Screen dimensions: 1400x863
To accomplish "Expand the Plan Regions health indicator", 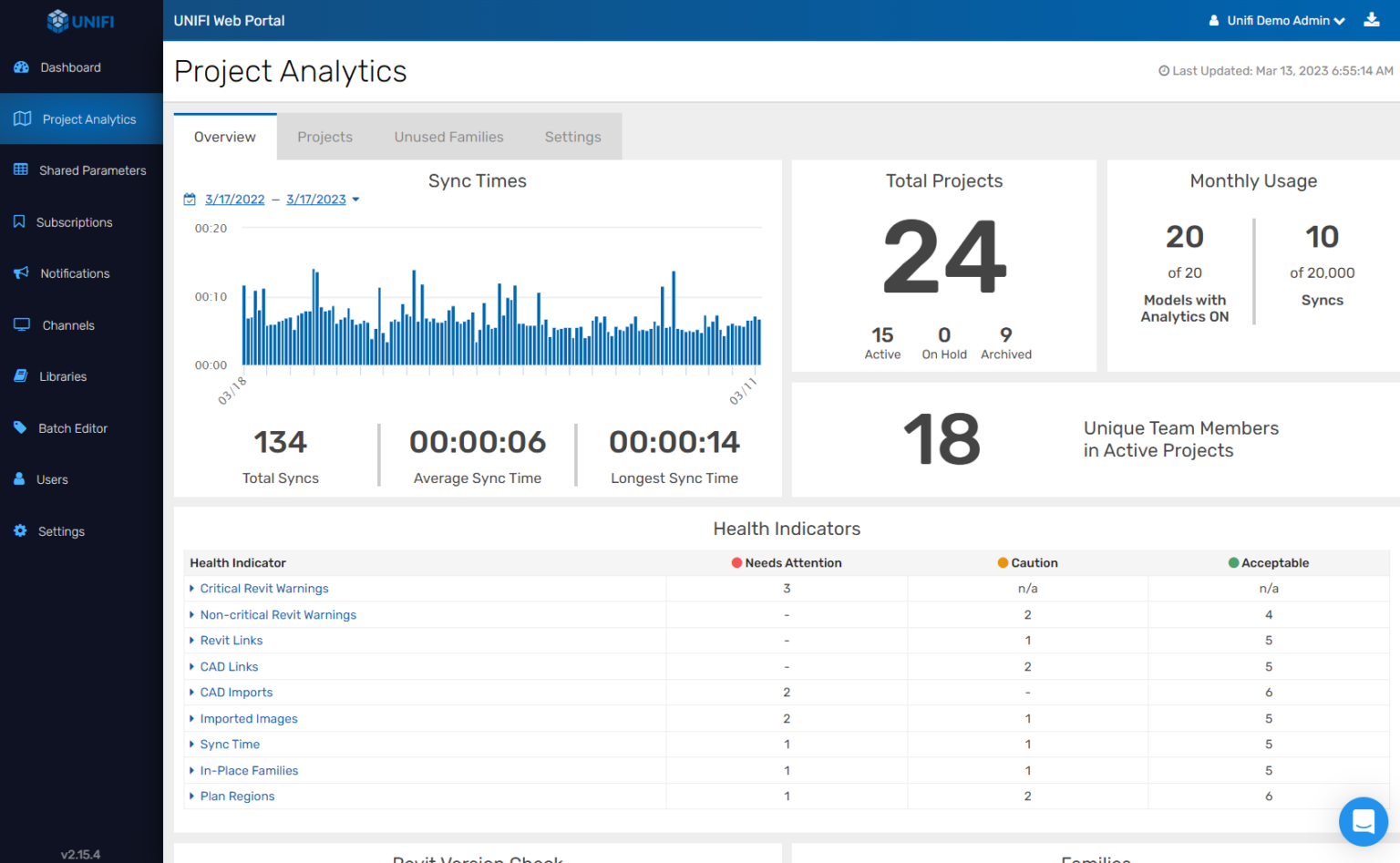I will point(237,796).
